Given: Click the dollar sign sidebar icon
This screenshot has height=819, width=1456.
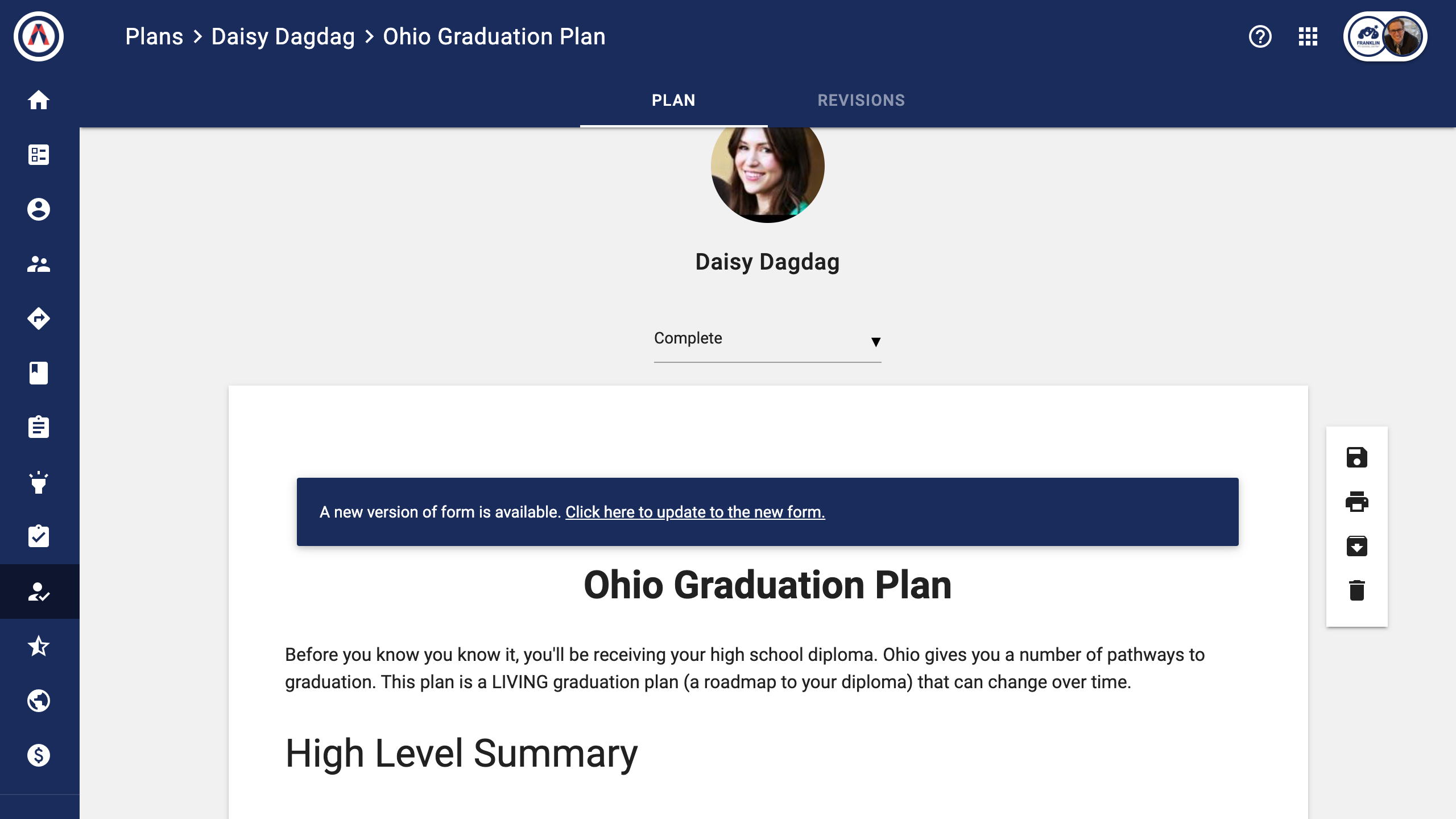Looking at the screenshot, I should click(x=39, y=755).
